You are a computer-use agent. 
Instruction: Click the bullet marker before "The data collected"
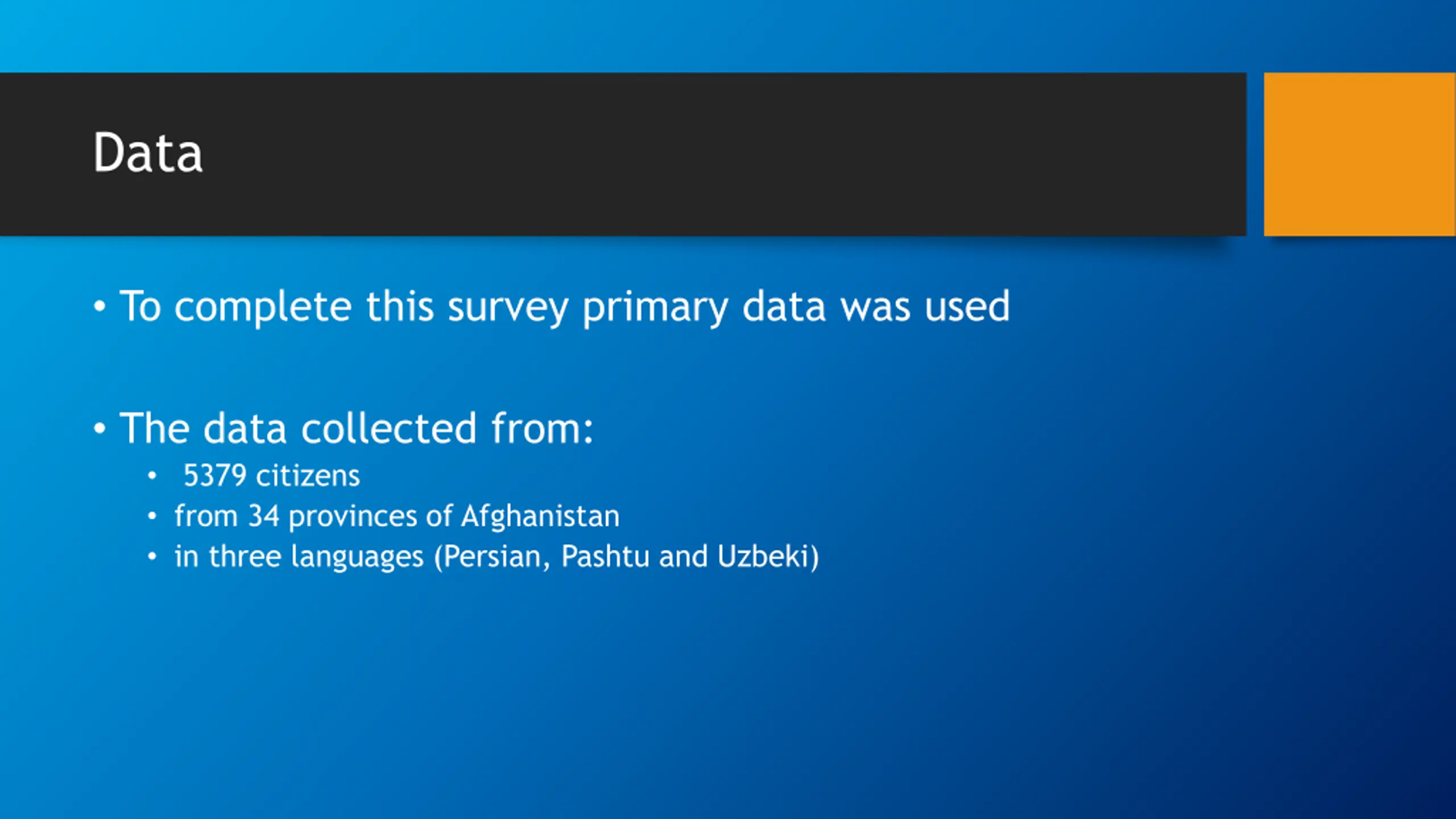coord(100,428)
